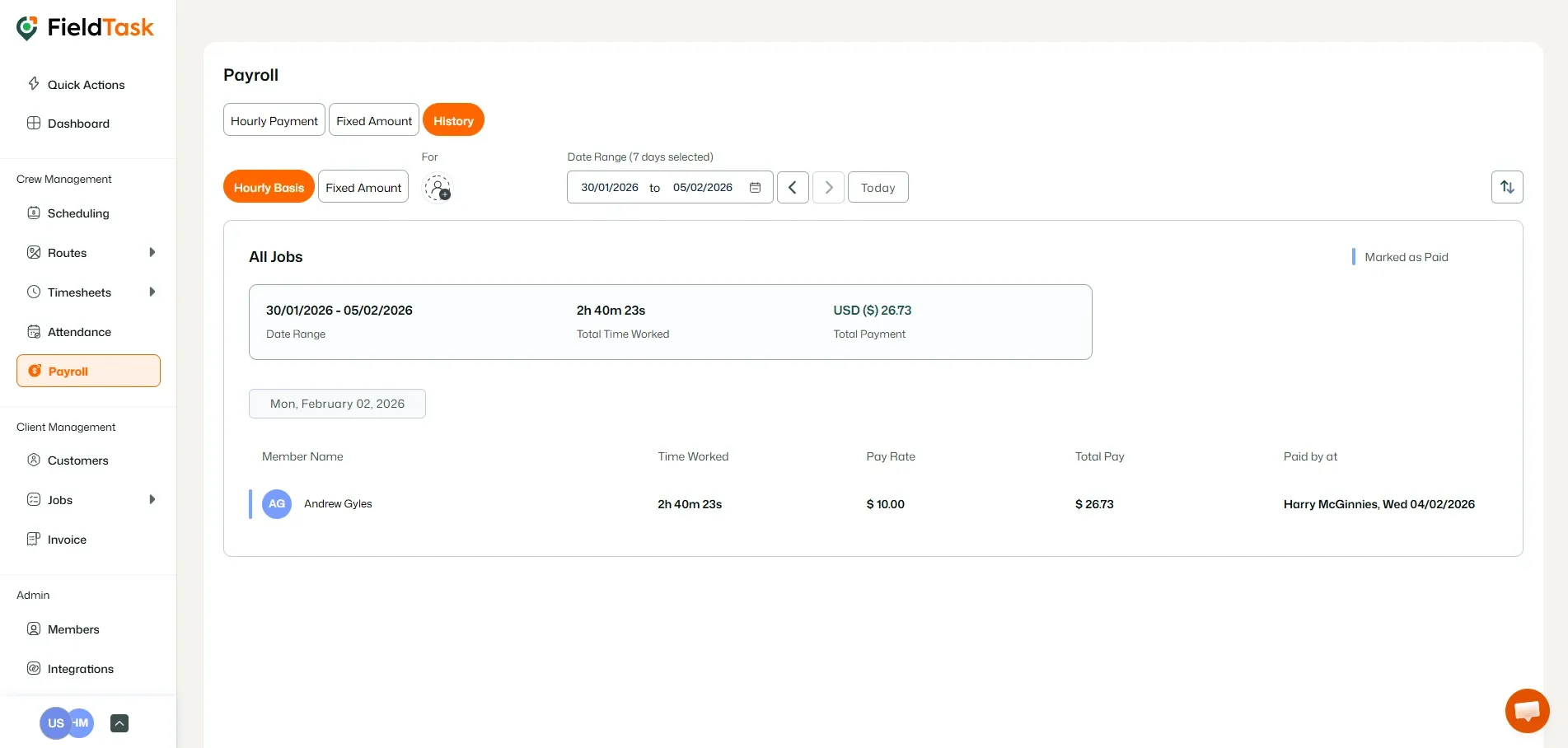
Task: Switch payment basis to Fixed Amount
Action: pos(363,187)
